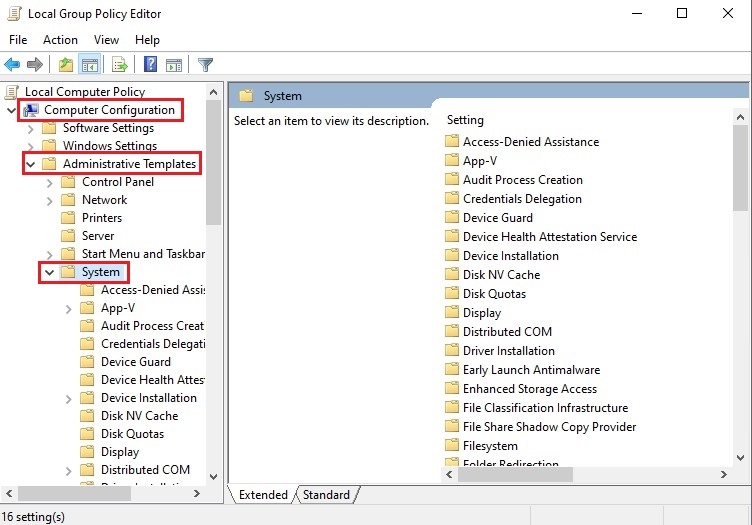Click the Forward arrow toolbar icon
The width and height of the screenshot is (752, 525).
click(x=35, y=64)
